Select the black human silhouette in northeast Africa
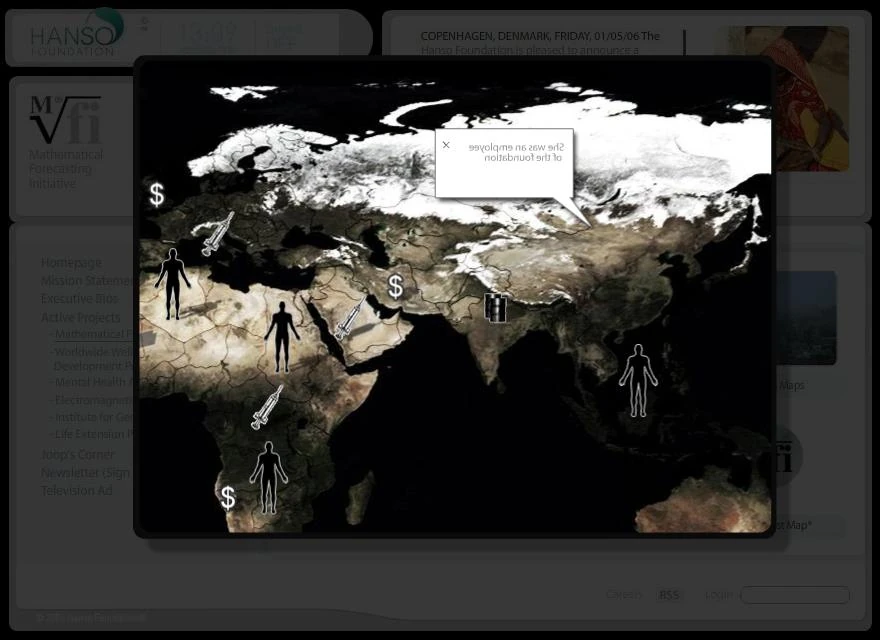 pyautogui.click(x=282, y=337)
